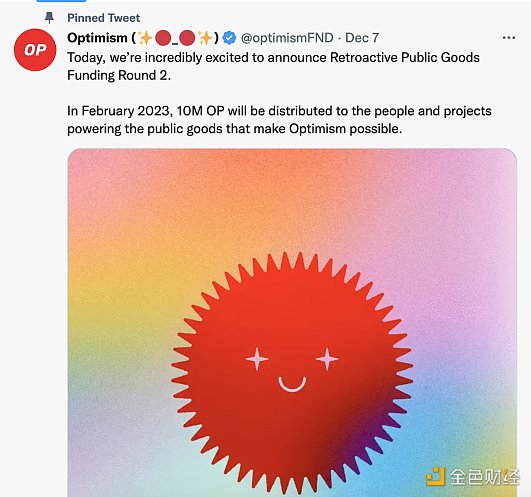The image size is (531, 497).
Task: Click the Pinned Tweet label
Action: 104,18
